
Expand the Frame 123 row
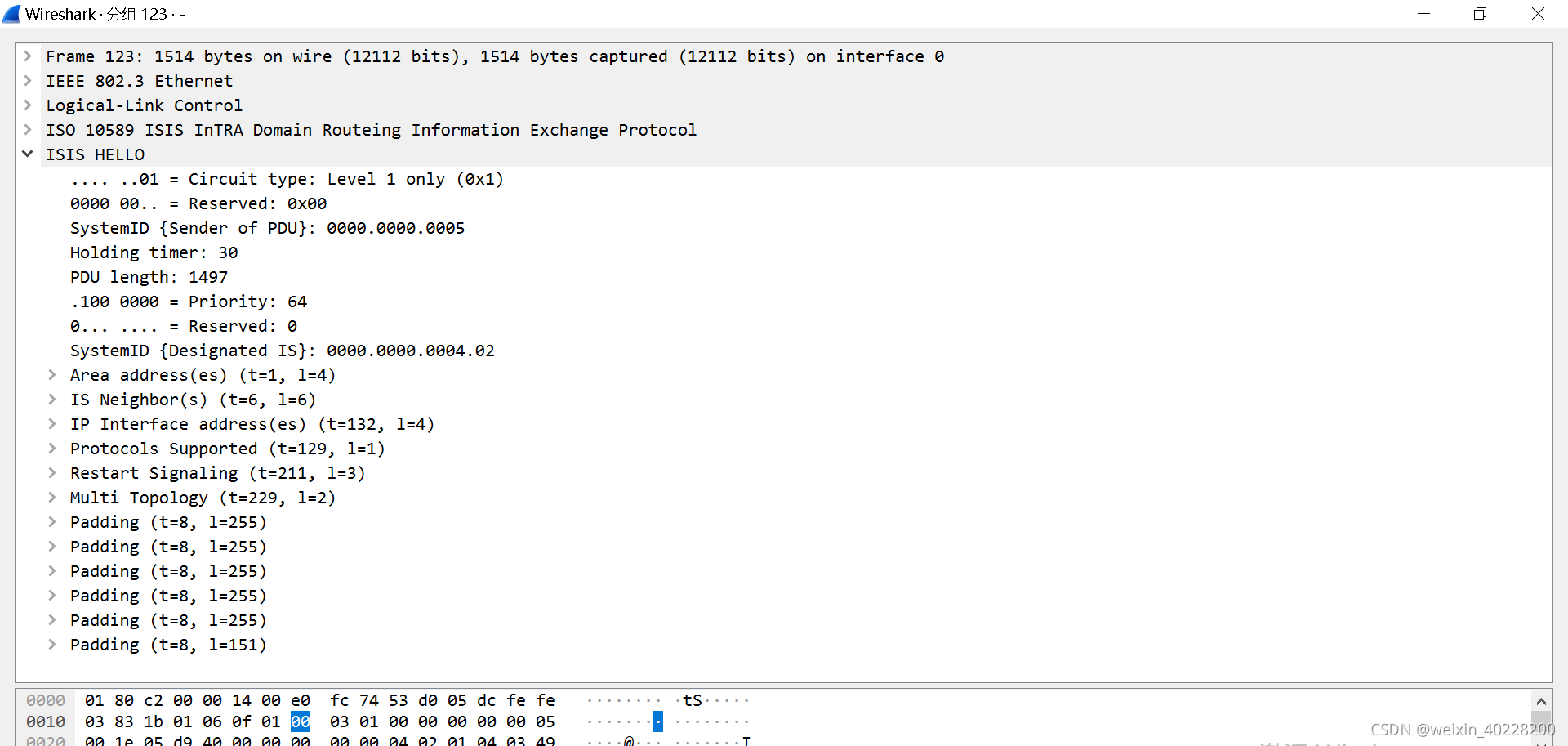click(x=28, y=56)
